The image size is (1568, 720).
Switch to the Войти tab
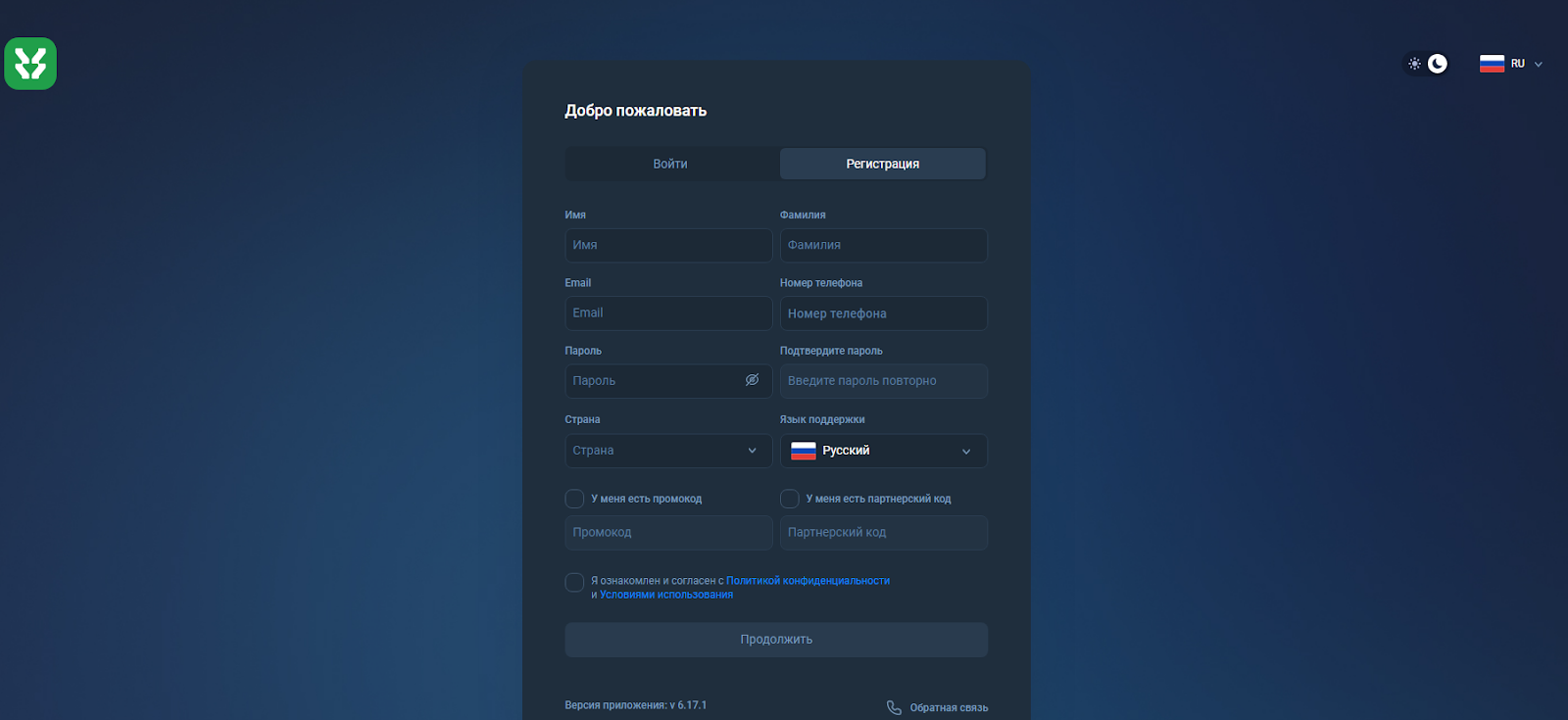670,164
